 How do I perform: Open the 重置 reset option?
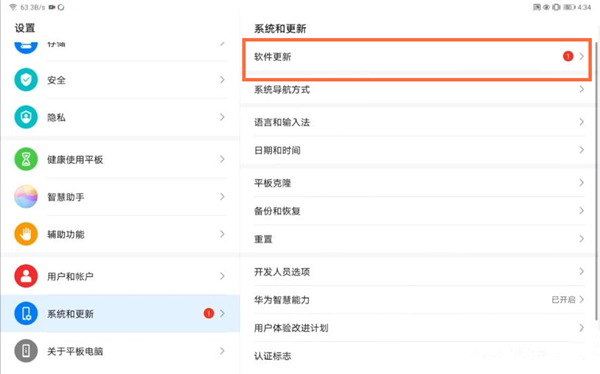point(419,239)
